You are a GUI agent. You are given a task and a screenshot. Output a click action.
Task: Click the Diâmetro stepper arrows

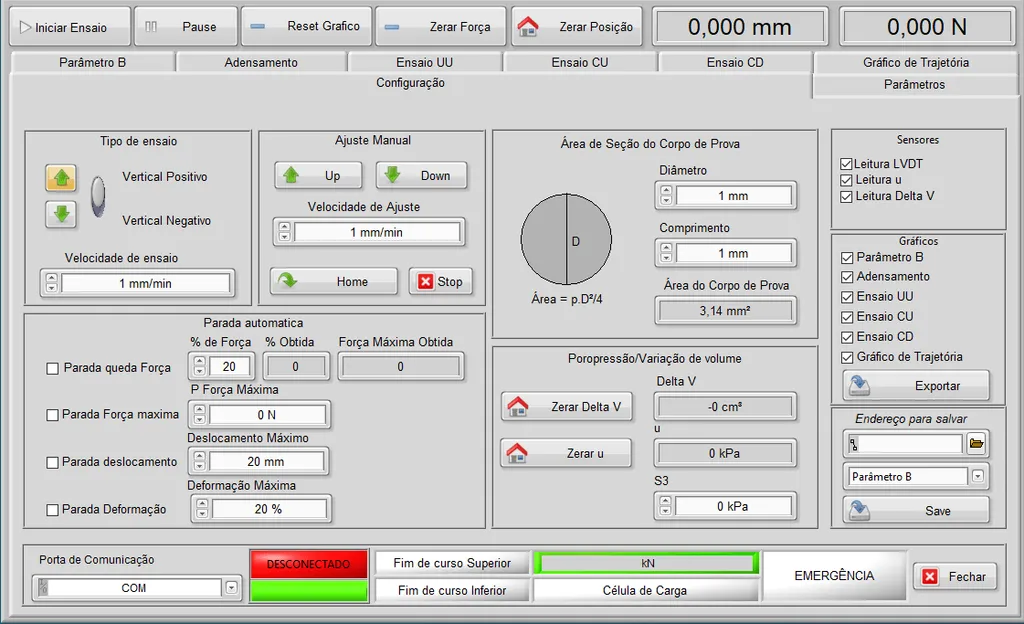click(x=666, y=196)
